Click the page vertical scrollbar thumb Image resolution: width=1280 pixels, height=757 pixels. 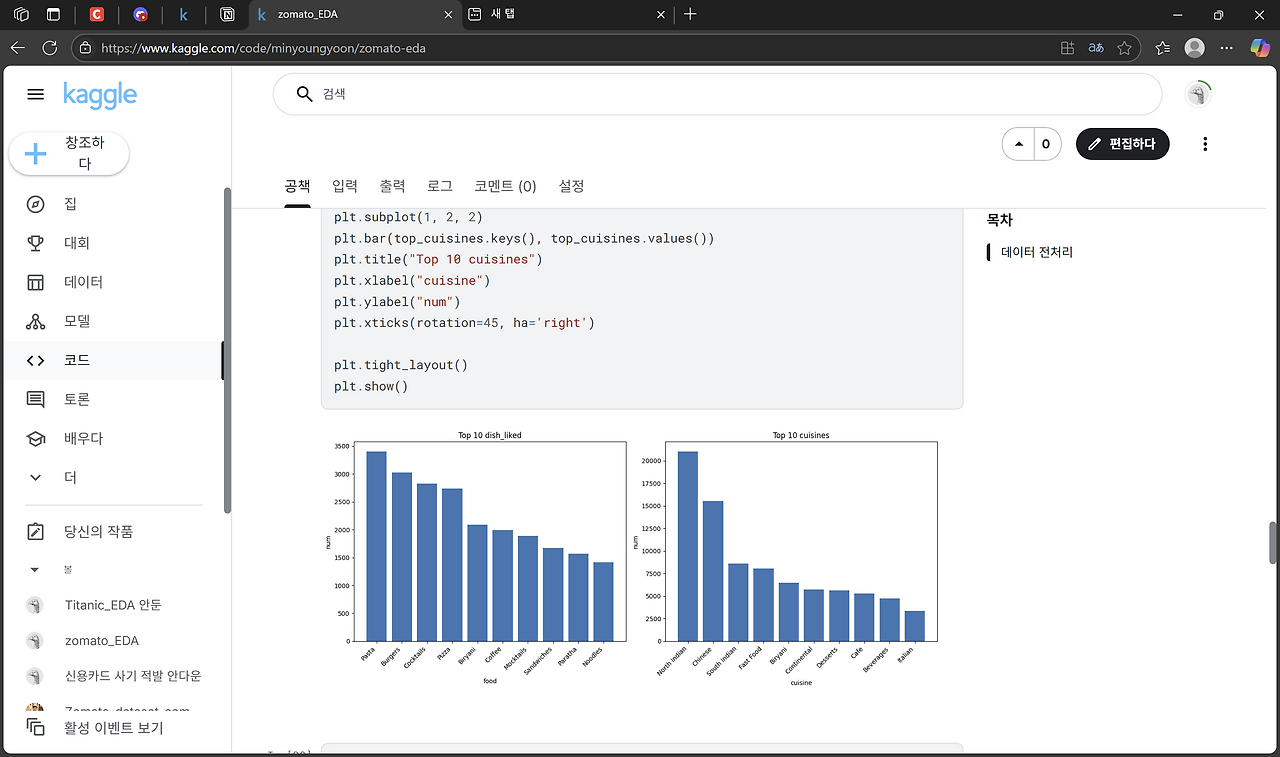1273,542
